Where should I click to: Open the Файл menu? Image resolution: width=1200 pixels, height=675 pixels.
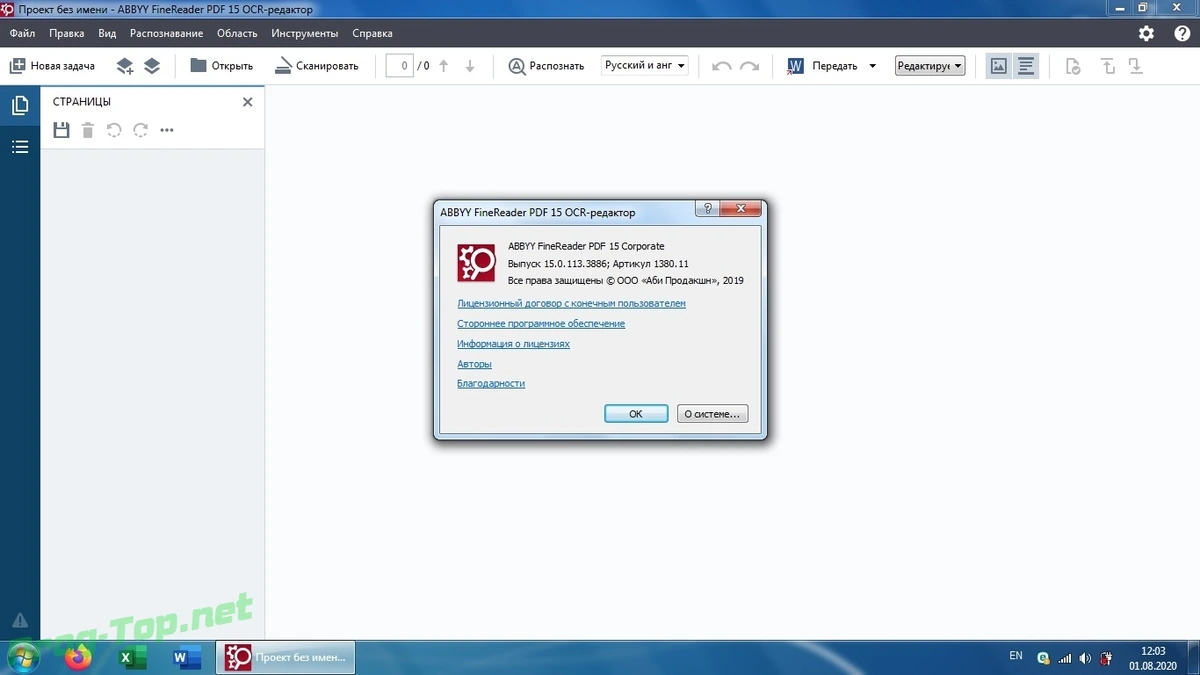coord(22,33)
